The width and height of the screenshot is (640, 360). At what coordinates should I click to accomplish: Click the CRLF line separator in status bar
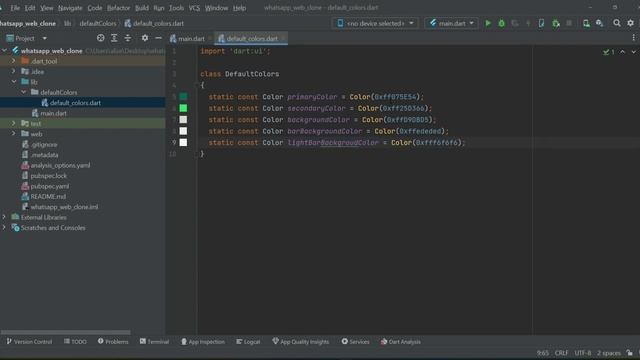561,353
